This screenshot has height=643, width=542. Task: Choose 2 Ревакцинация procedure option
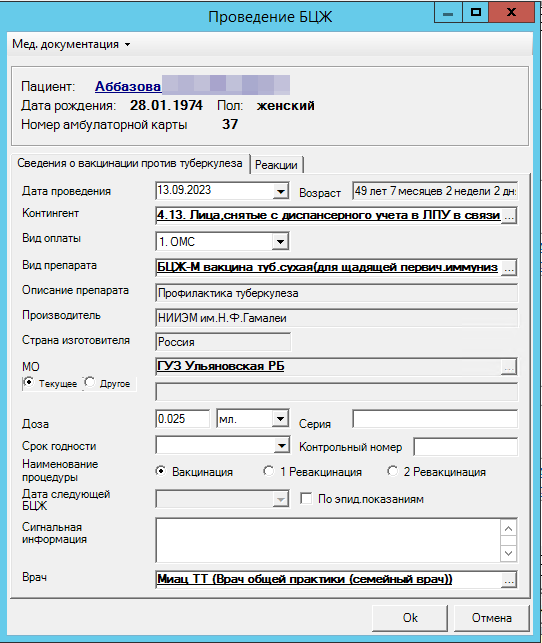[x=392, y=471]
